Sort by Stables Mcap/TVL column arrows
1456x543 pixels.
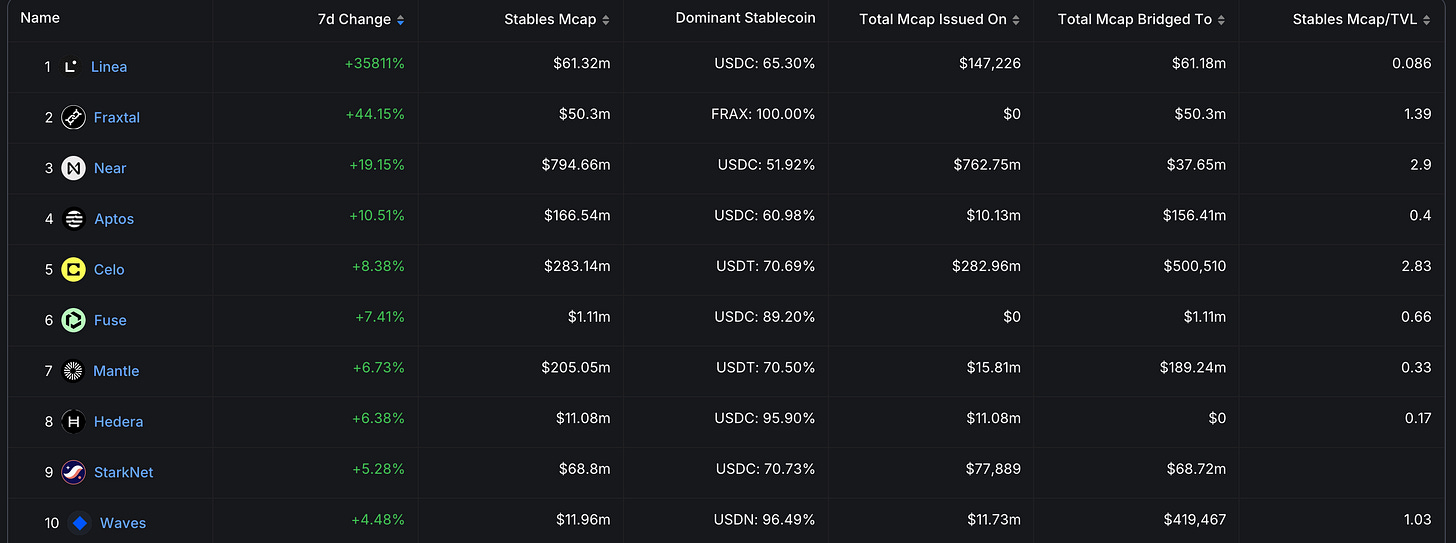pyautogui.click(x=1427, y=20)
